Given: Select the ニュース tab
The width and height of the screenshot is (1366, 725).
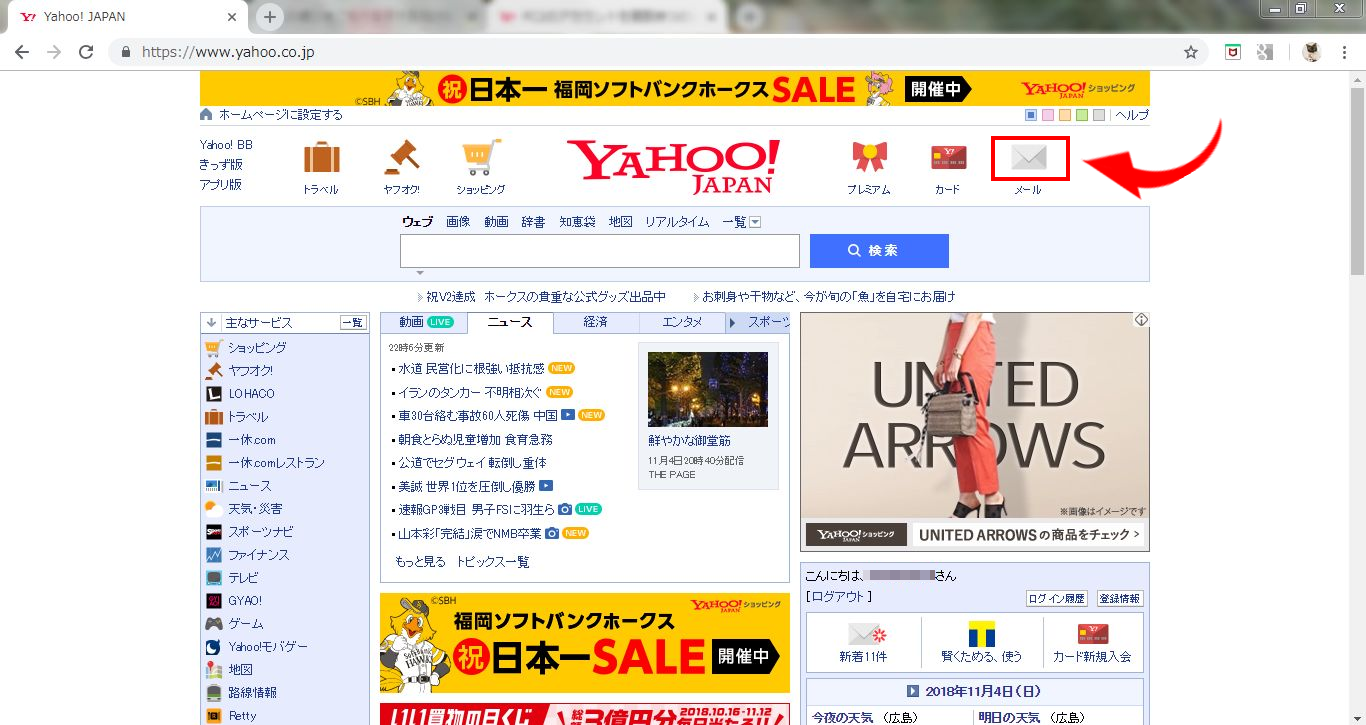Looking at the screenshot, I should 511,322.
